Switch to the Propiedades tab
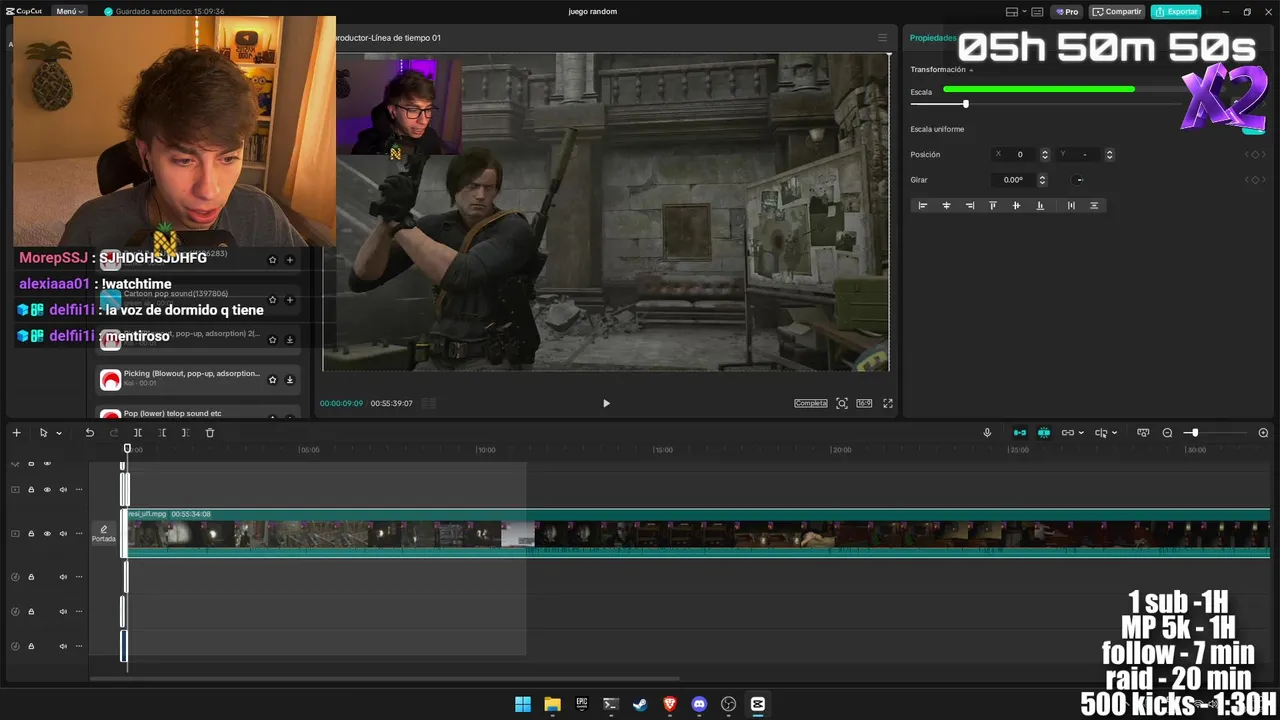Image resolution: width=1280 pixels, height=720 pixels. click(x=931, y=38)
